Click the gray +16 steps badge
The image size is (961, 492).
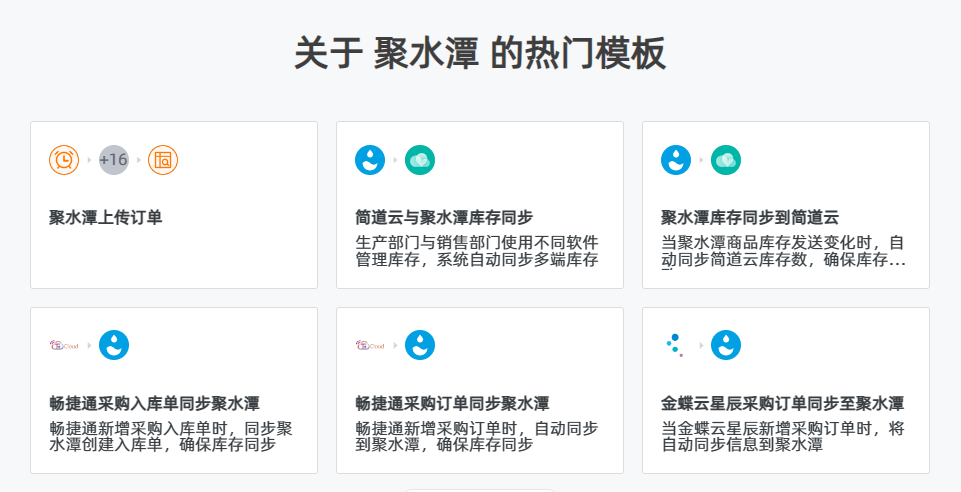114,160
